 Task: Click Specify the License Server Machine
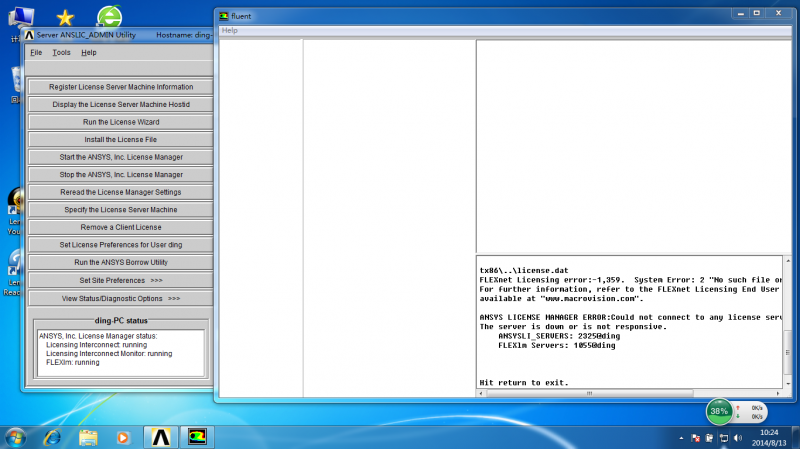[x=121, y=210]
